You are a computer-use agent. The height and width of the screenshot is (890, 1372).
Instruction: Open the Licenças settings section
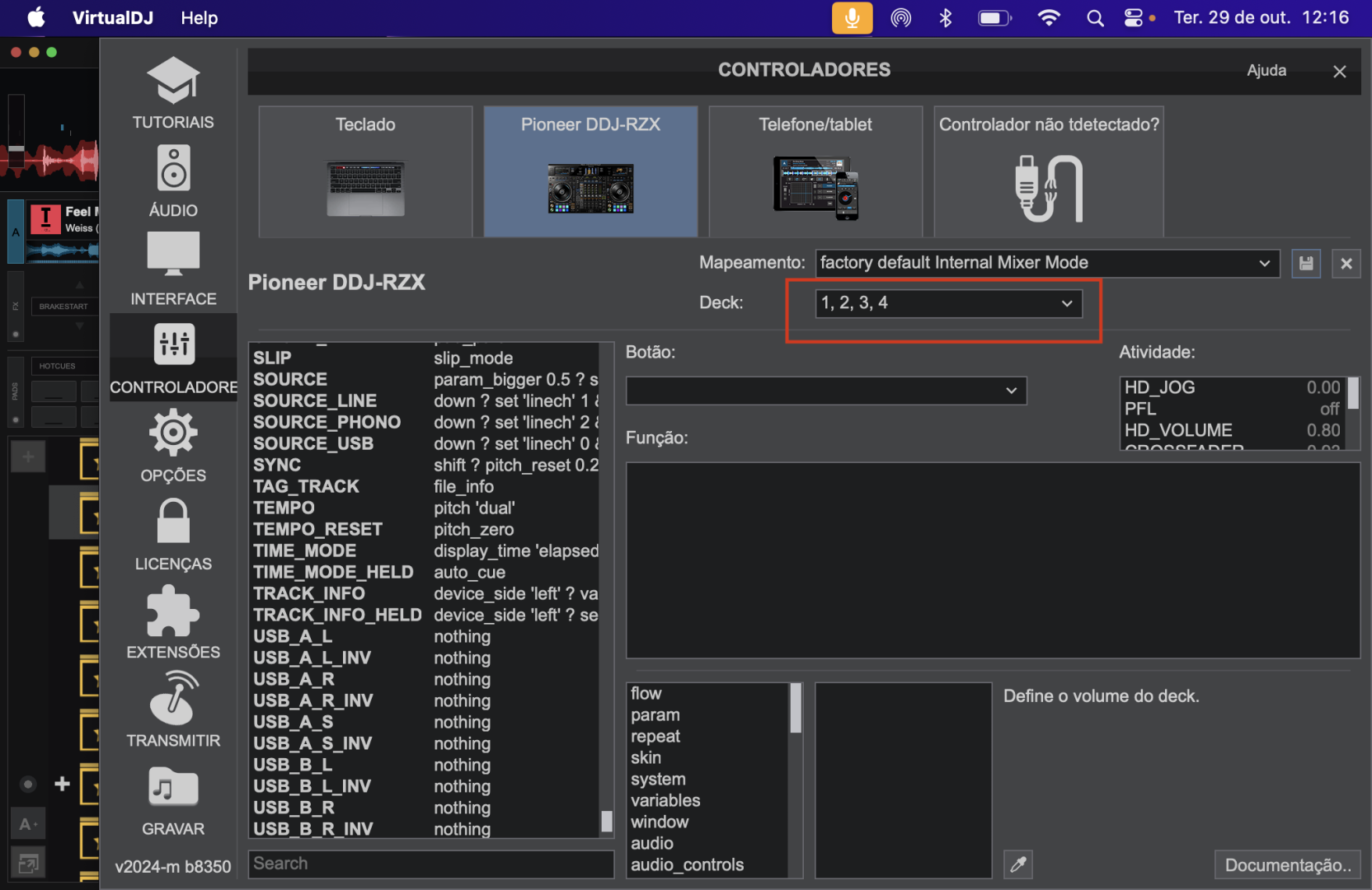point(173,535)
